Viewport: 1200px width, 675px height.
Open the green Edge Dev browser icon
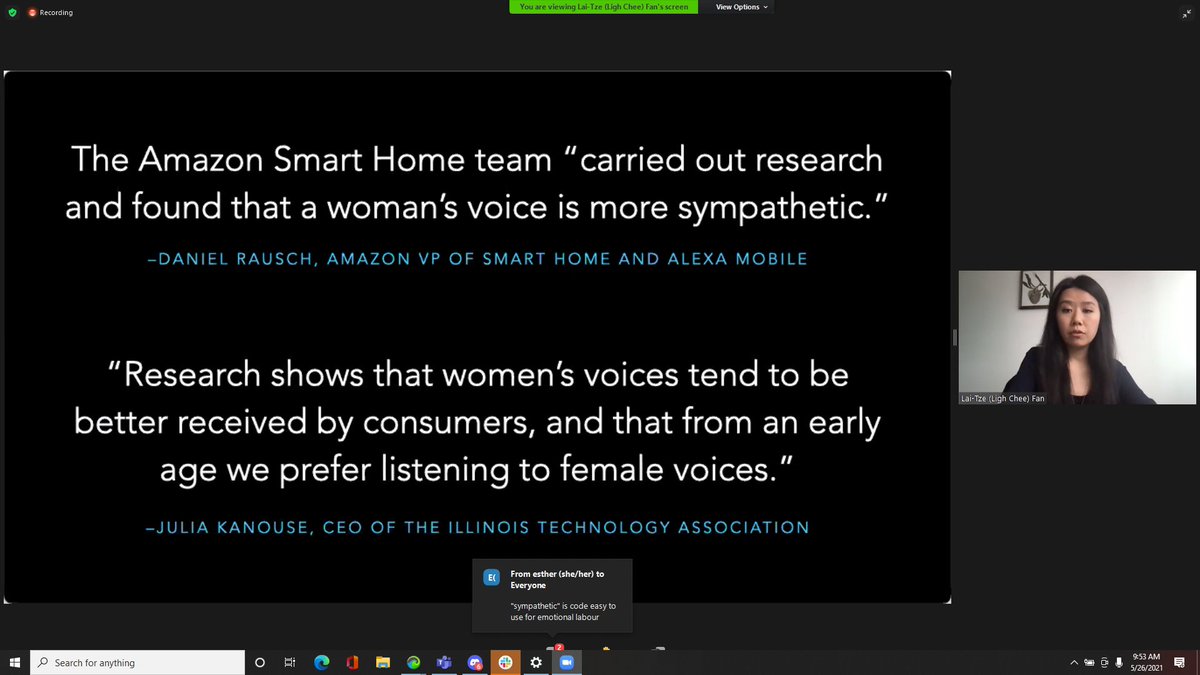(x=413, y=662)
